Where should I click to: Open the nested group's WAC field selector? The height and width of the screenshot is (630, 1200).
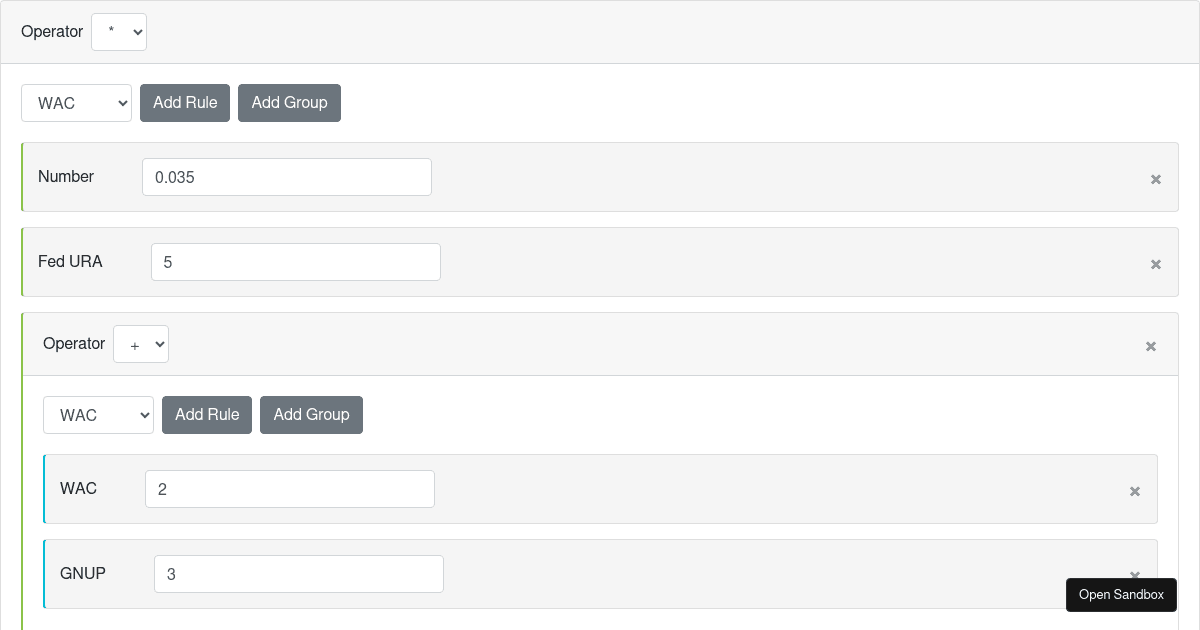tap(98, 414)
